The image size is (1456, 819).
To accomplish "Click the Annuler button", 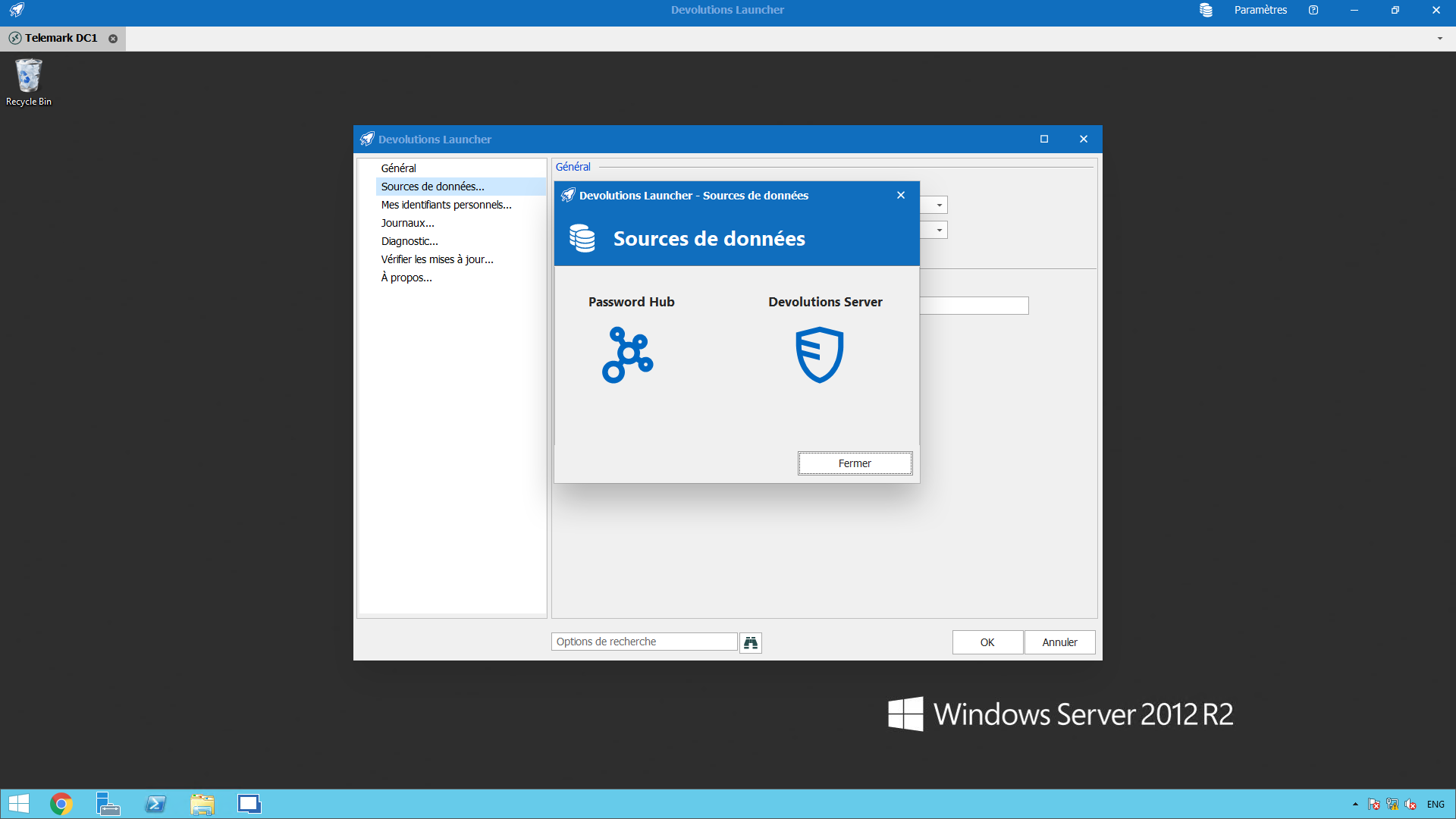I will [1060, 641].
